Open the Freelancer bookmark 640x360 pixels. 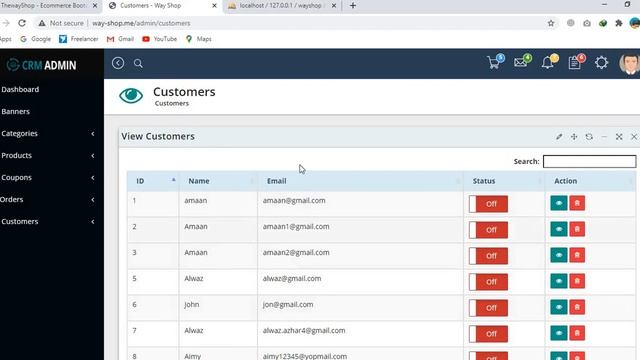tap(79, 39)
